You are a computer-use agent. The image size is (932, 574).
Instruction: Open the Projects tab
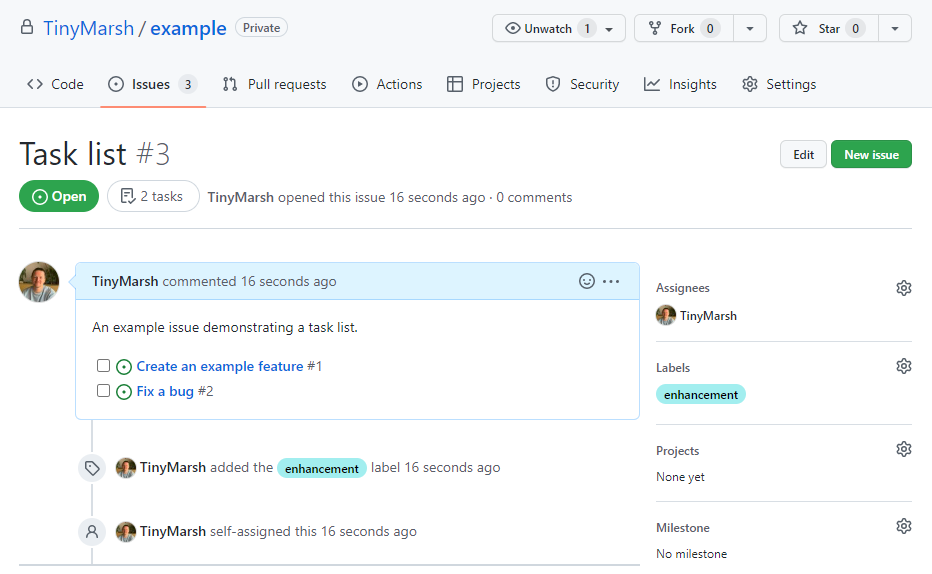pos(483,84)
